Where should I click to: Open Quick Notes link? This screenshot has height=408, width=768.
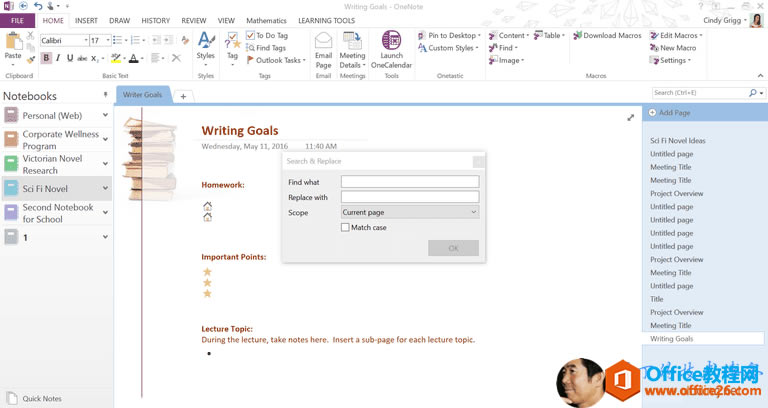[x=34, y=399]
